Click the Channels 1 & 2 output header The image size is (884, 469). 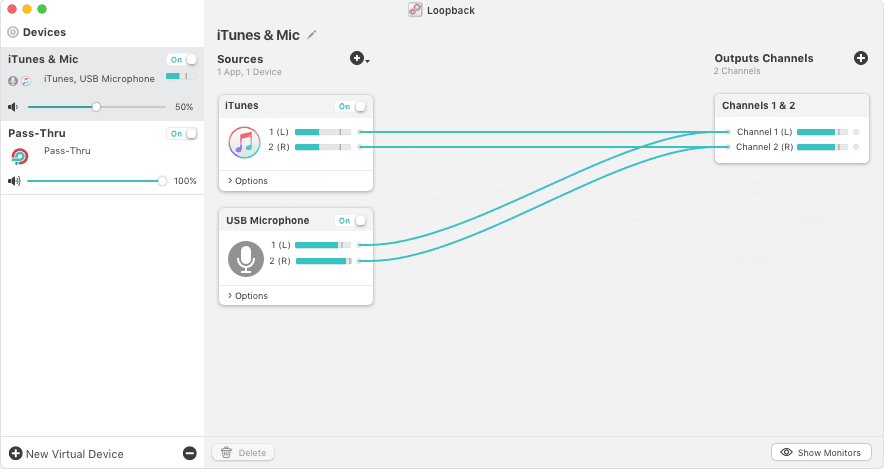point(759,106)
